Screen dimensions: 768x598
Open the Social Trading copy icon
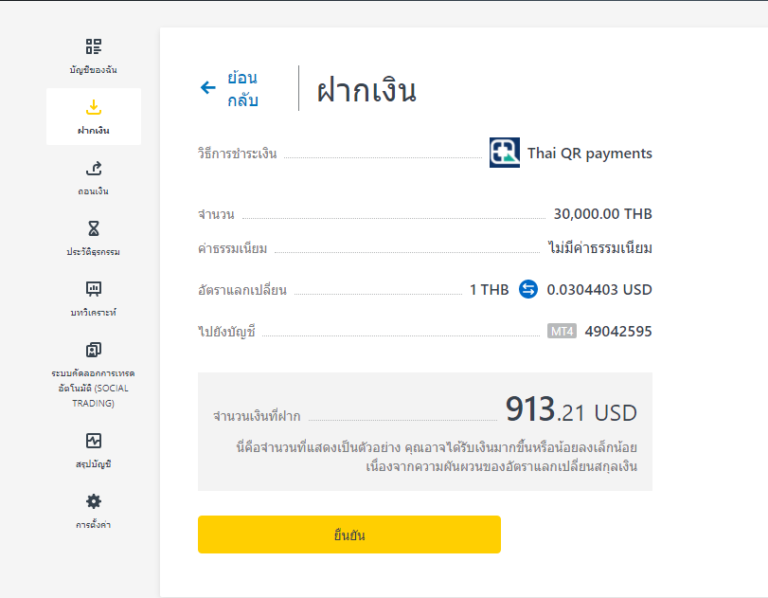(94, 350)
